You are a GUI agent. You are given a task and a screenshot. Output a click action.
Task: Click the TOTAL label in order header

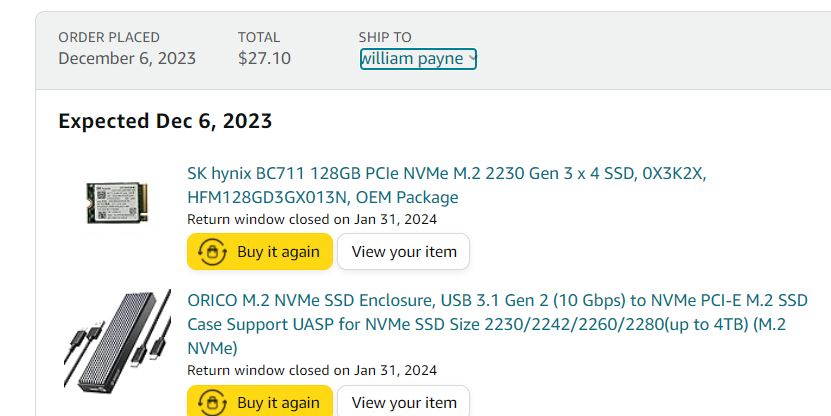click(x=259, y=37)
